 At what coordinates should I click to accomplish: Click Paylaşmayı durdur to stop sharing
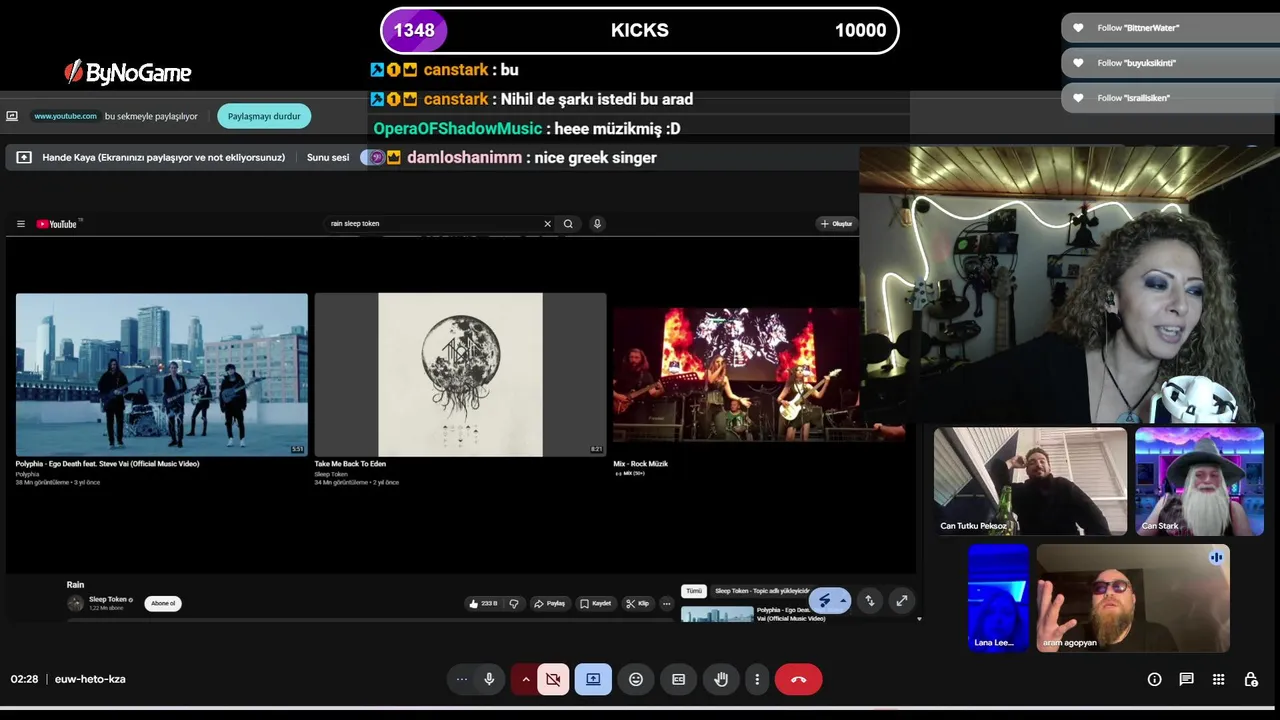click(x=264, y=116)
